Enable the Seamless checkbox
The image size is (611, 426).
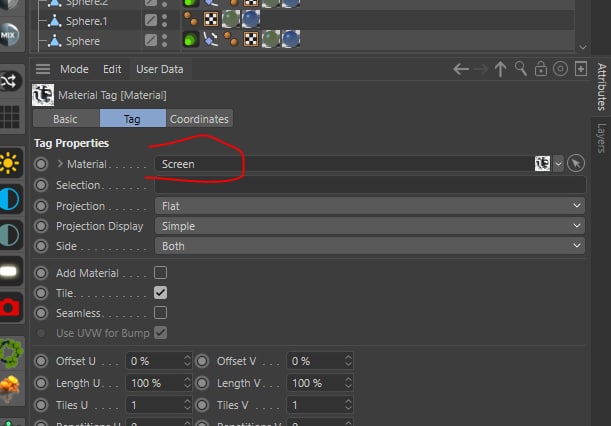coord(160,313)
